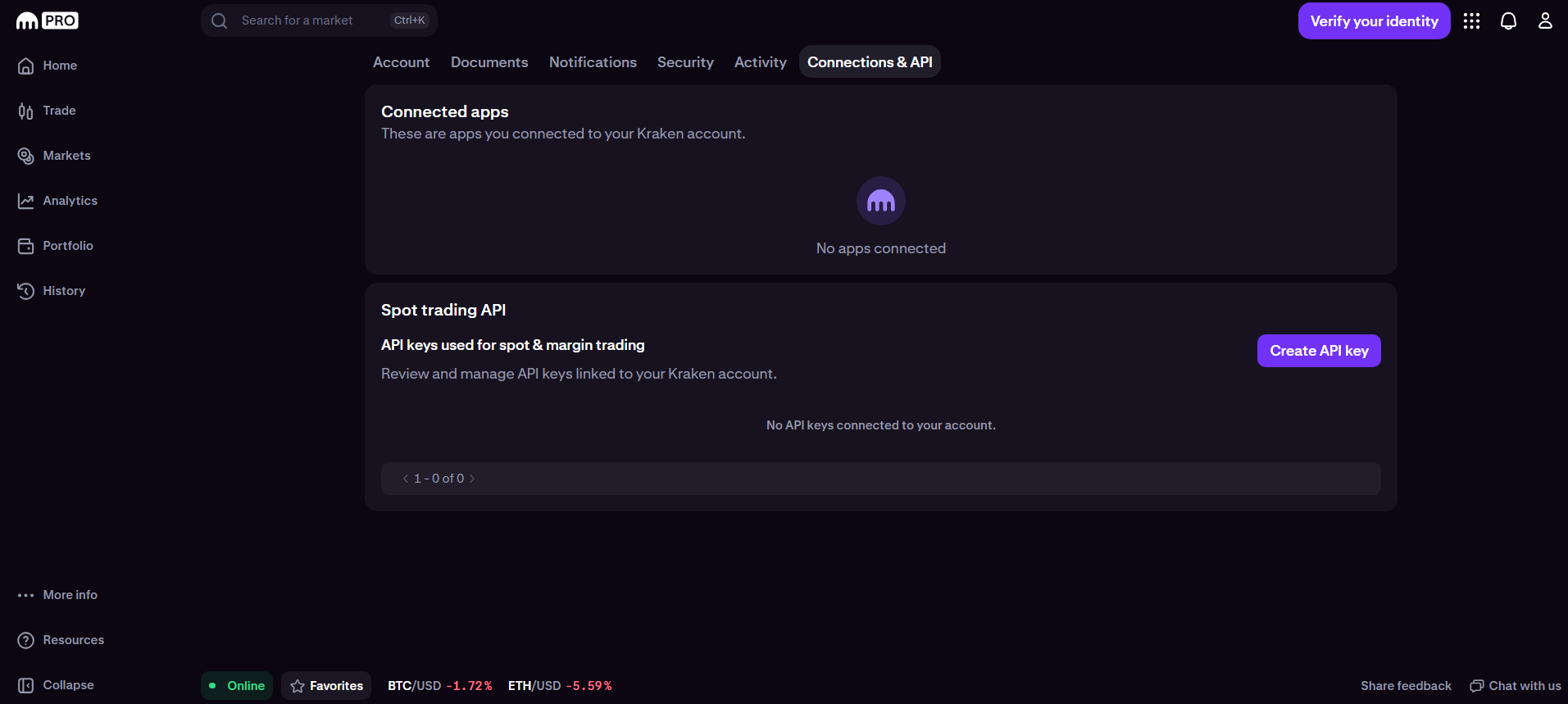This screenshot has height=704, width=1568.
Task: Click the 'Spot trading API' heading
Action: [x=443, y=310]
